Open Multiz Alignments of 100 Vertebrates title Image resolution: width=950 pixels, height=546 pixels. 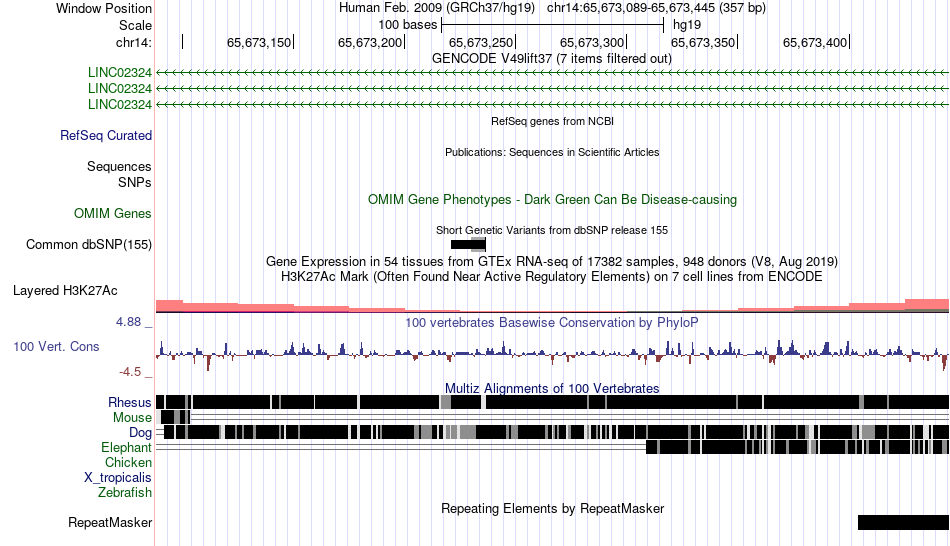pos(552,388)
